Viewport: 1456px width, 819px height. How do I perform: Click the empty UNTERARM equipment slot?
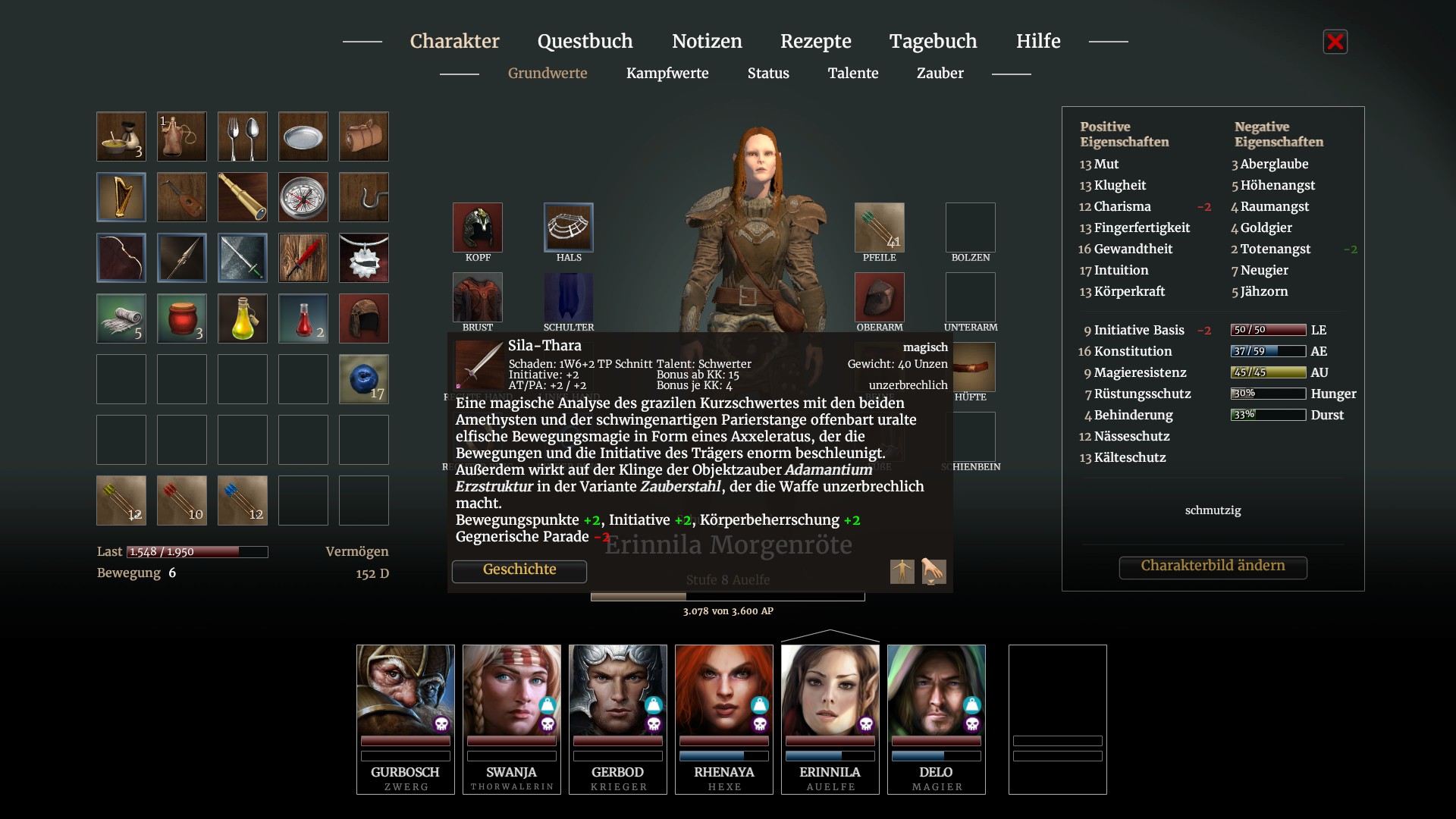click(x=971, y=297)
